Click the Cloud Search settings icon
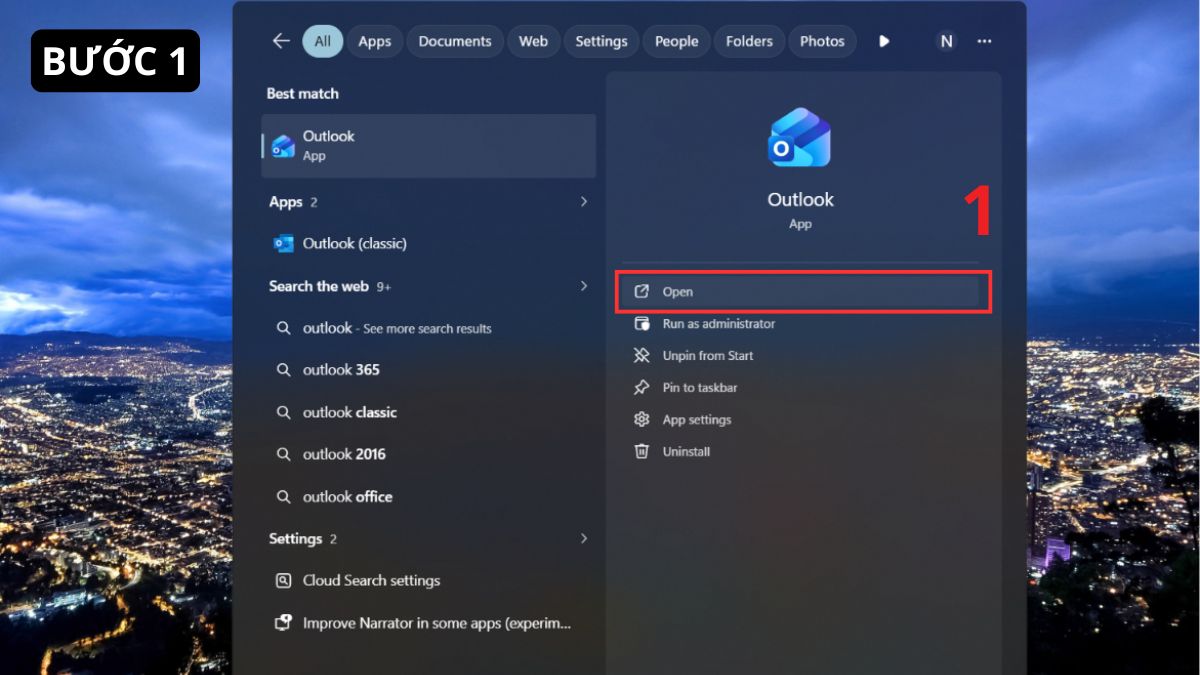The image size is (1200, 675). [283, 580]
